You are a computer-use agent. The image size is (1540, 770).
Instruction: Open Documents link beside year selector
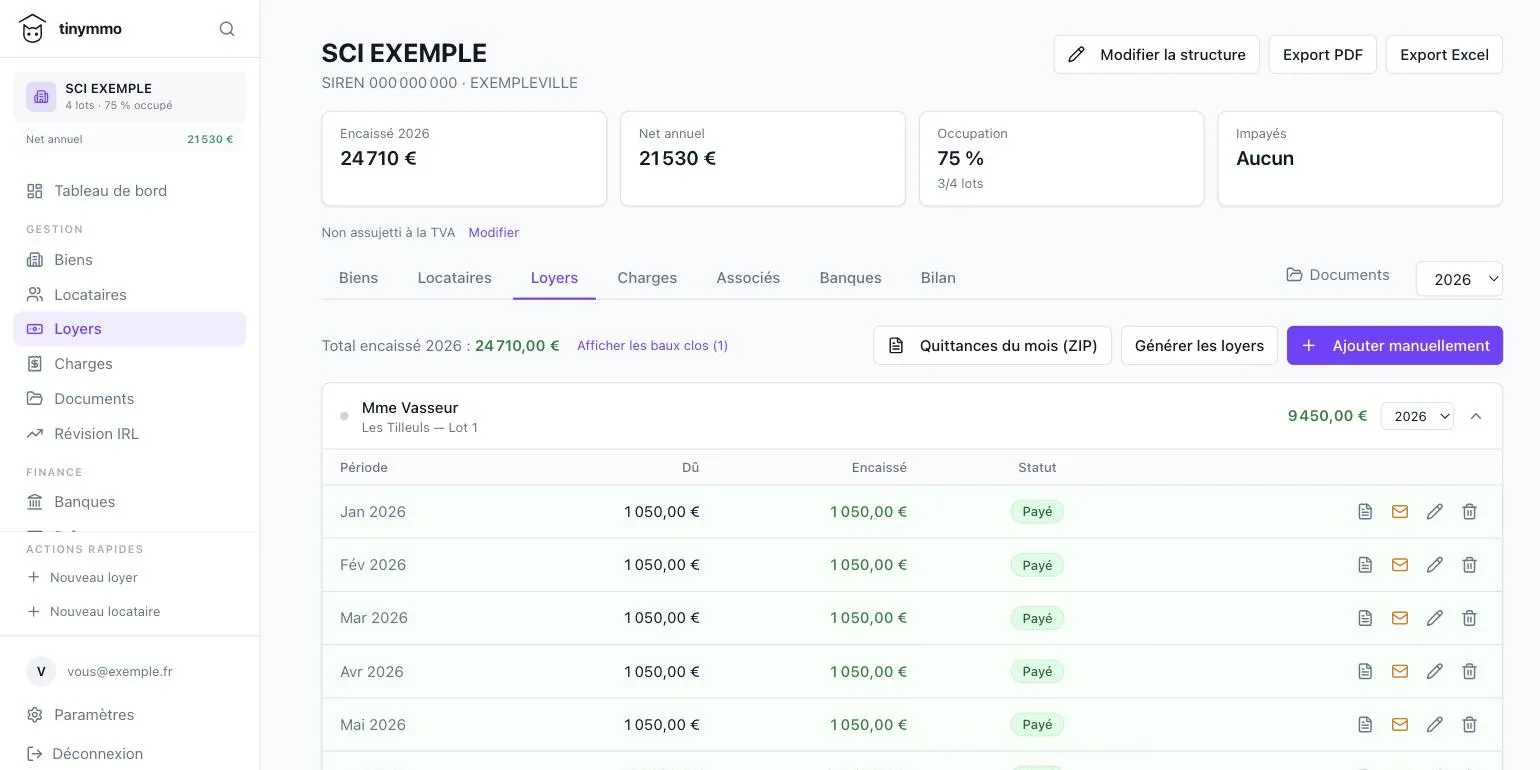[x=1338, y=275]
